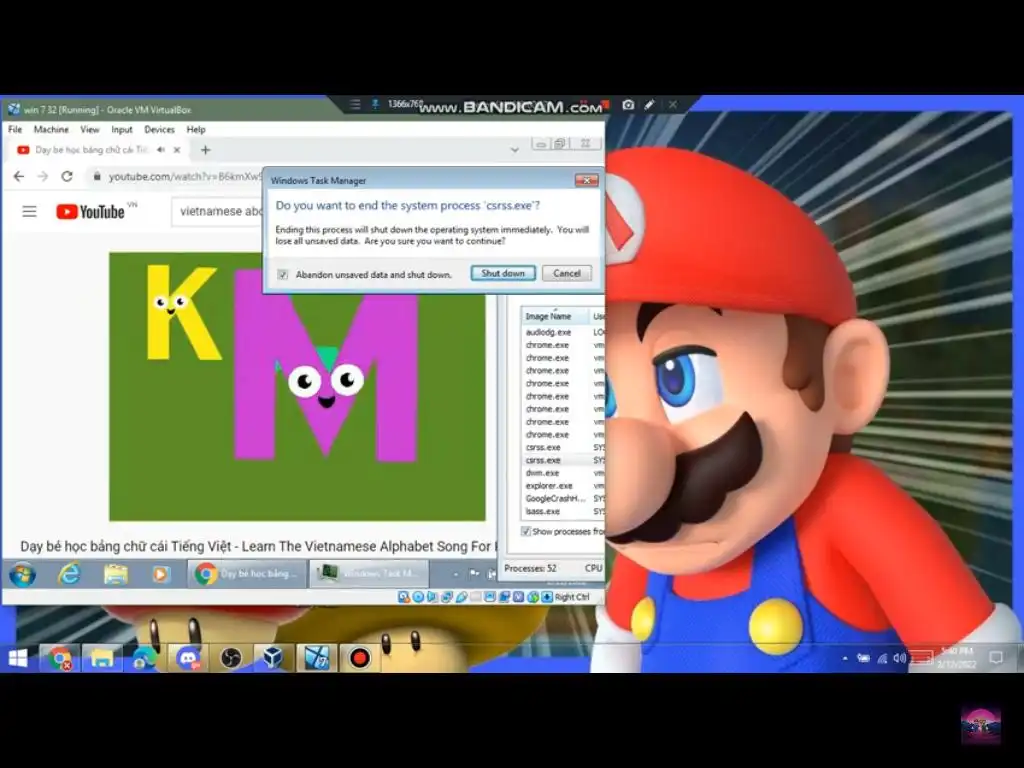This screenshot has width=1024, height=768.
Task: Expand hidden icons in Windows 10 tray
Action: point(845,658)
